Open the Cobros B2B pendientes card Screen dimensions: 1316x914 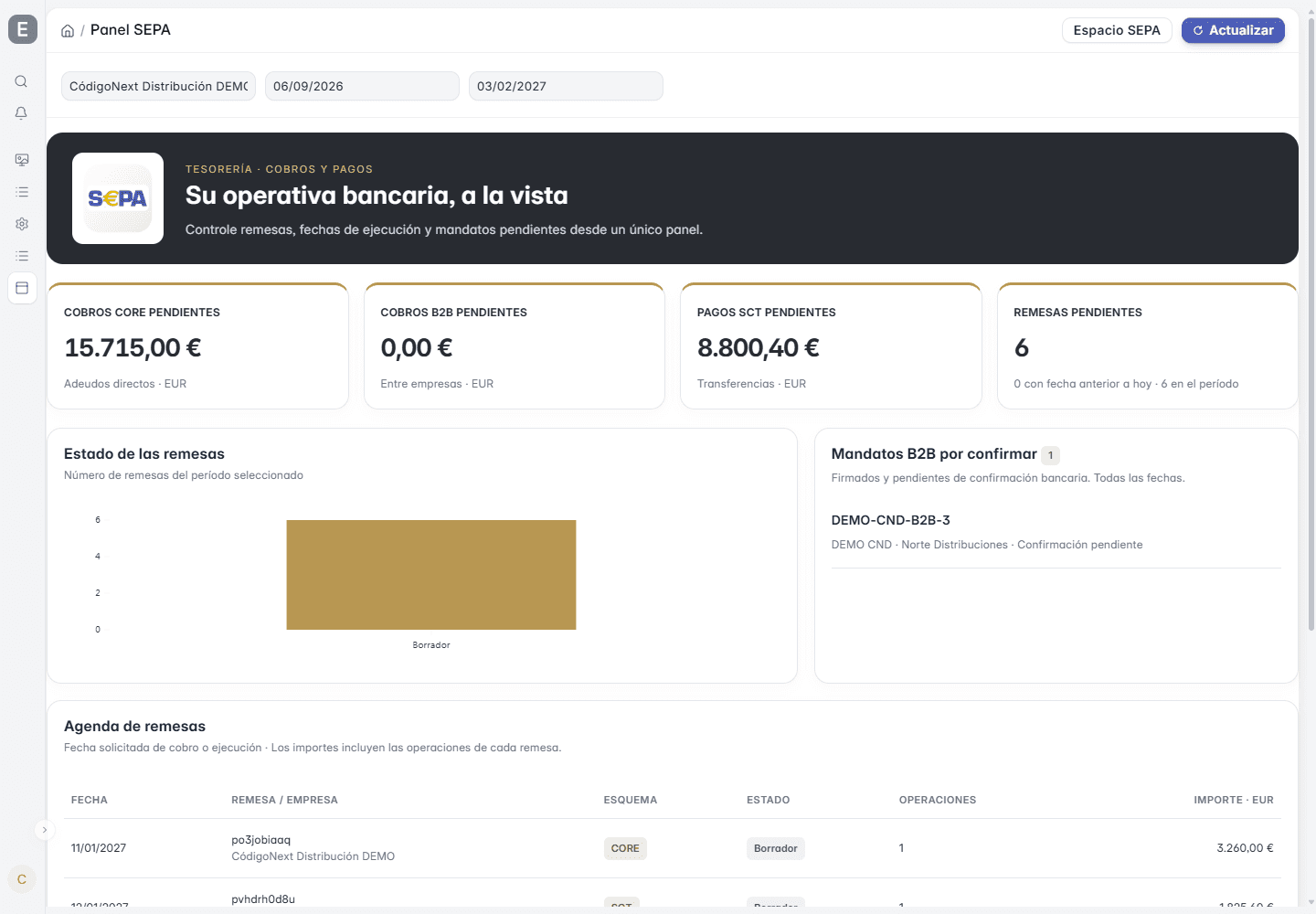[x=515, y=345]
